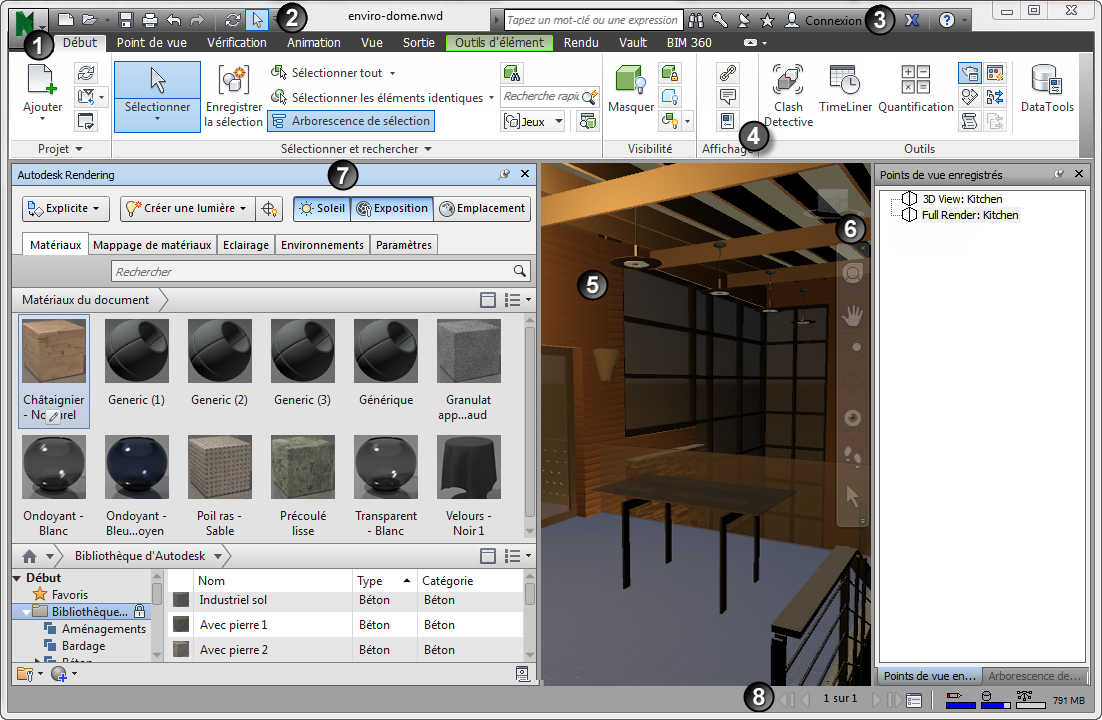This screenshot has width=1102, height=720.
Task: Click the Emplacement button
Action: pyautogui.click(x=482, y=209)
